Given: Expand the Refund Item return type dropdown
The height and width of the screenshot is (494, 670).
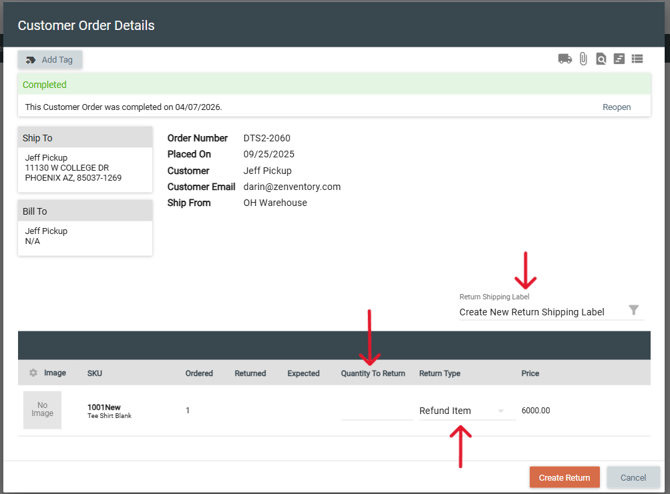Looking at the screenshot, I should 467,411.
